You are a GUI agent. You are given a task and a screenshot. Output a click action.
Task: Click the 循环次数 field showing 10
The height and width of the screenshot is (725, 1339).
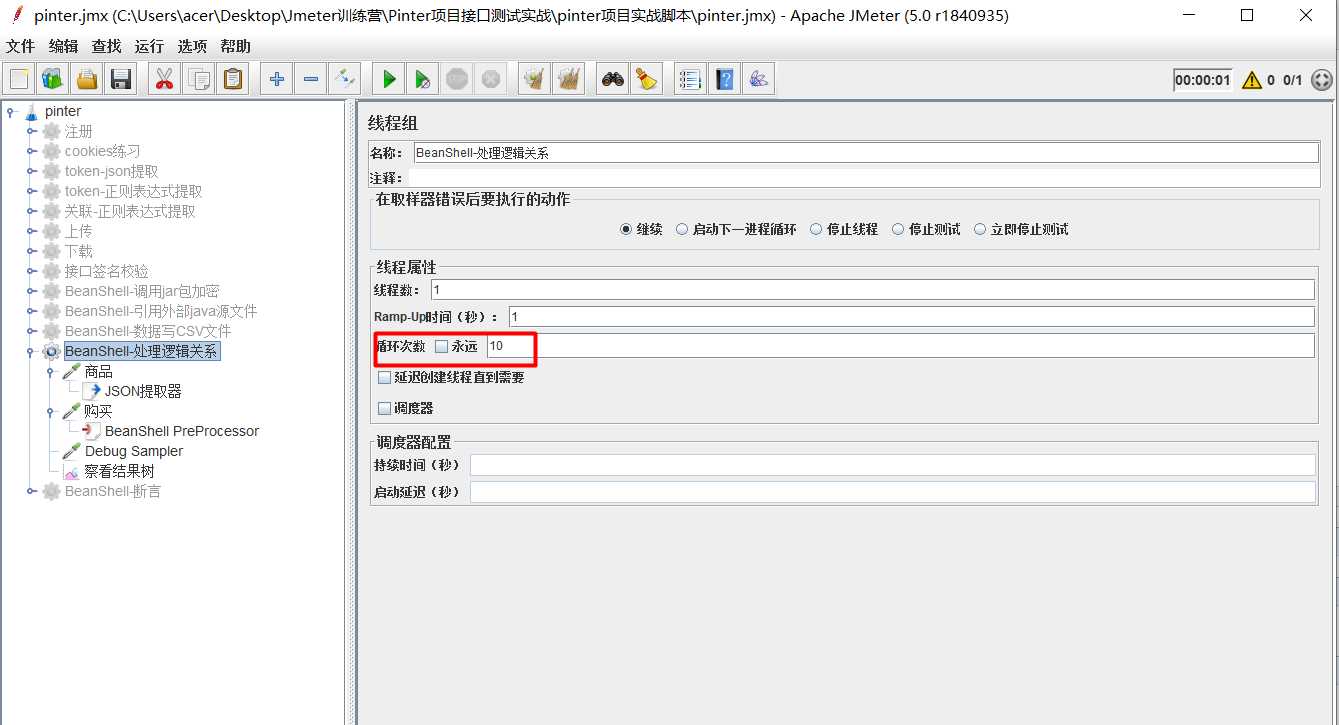pyautogui.click(x=900, y=346)
